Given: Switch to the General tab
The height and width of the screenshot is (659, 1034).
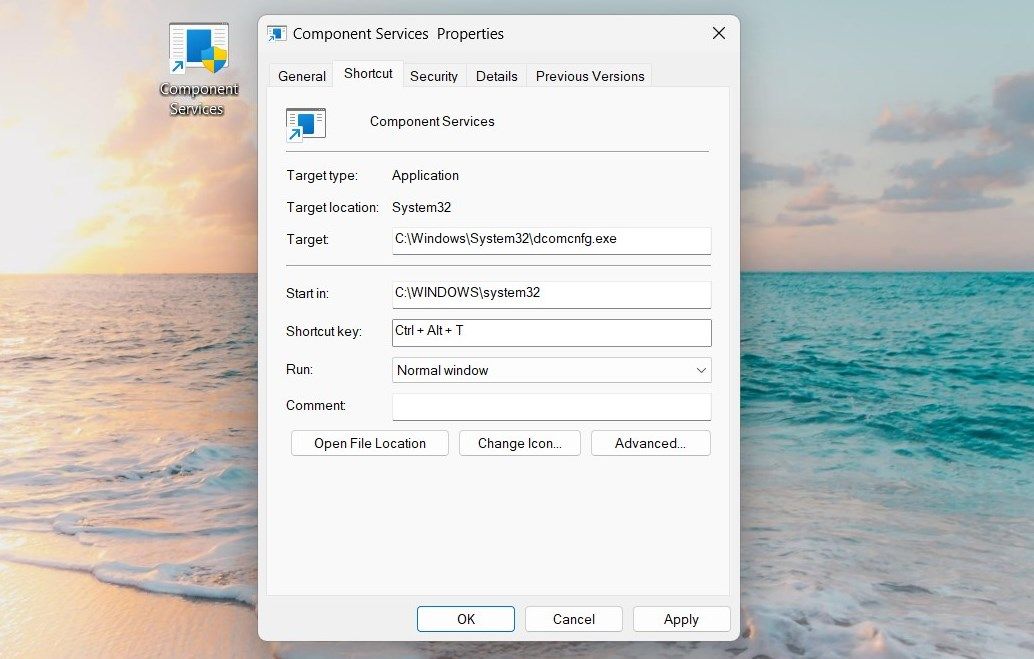Looking at the screenshot, I should click(x=301, y=77).
